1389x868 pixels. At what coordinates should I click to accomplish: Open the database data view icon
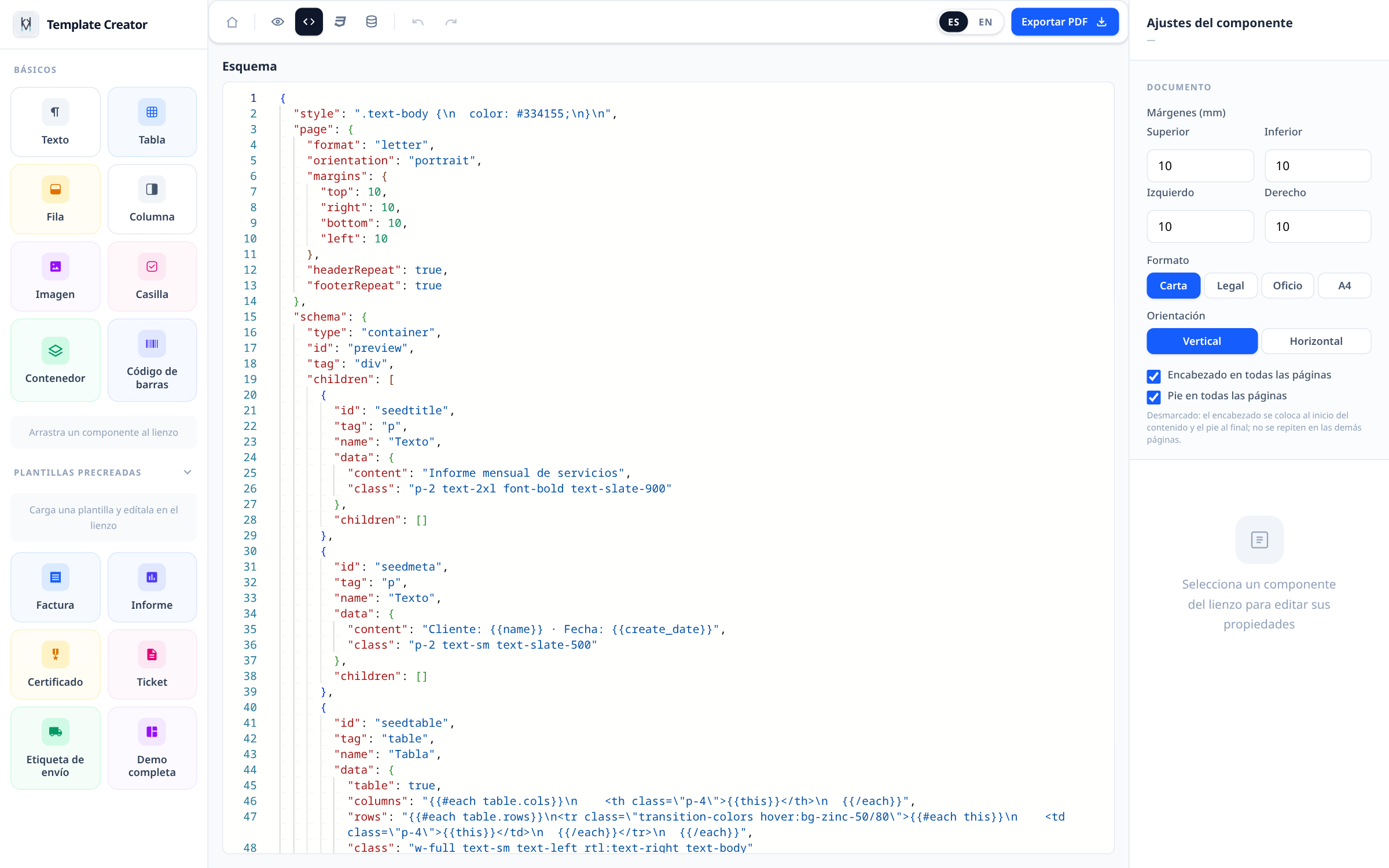[372, 22]
